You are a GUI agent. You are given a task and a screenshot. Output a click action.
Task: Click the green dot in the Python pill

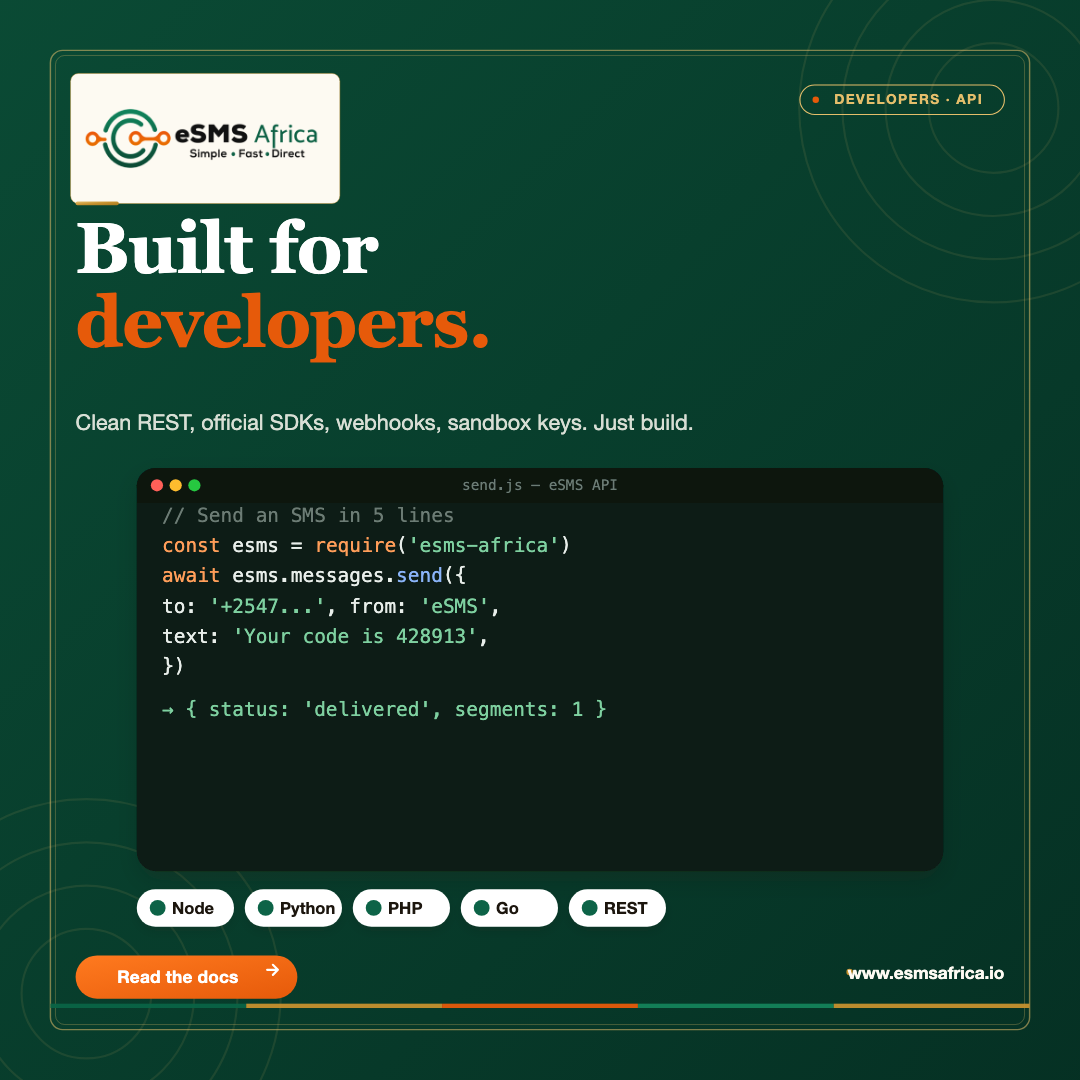(266, 908)
